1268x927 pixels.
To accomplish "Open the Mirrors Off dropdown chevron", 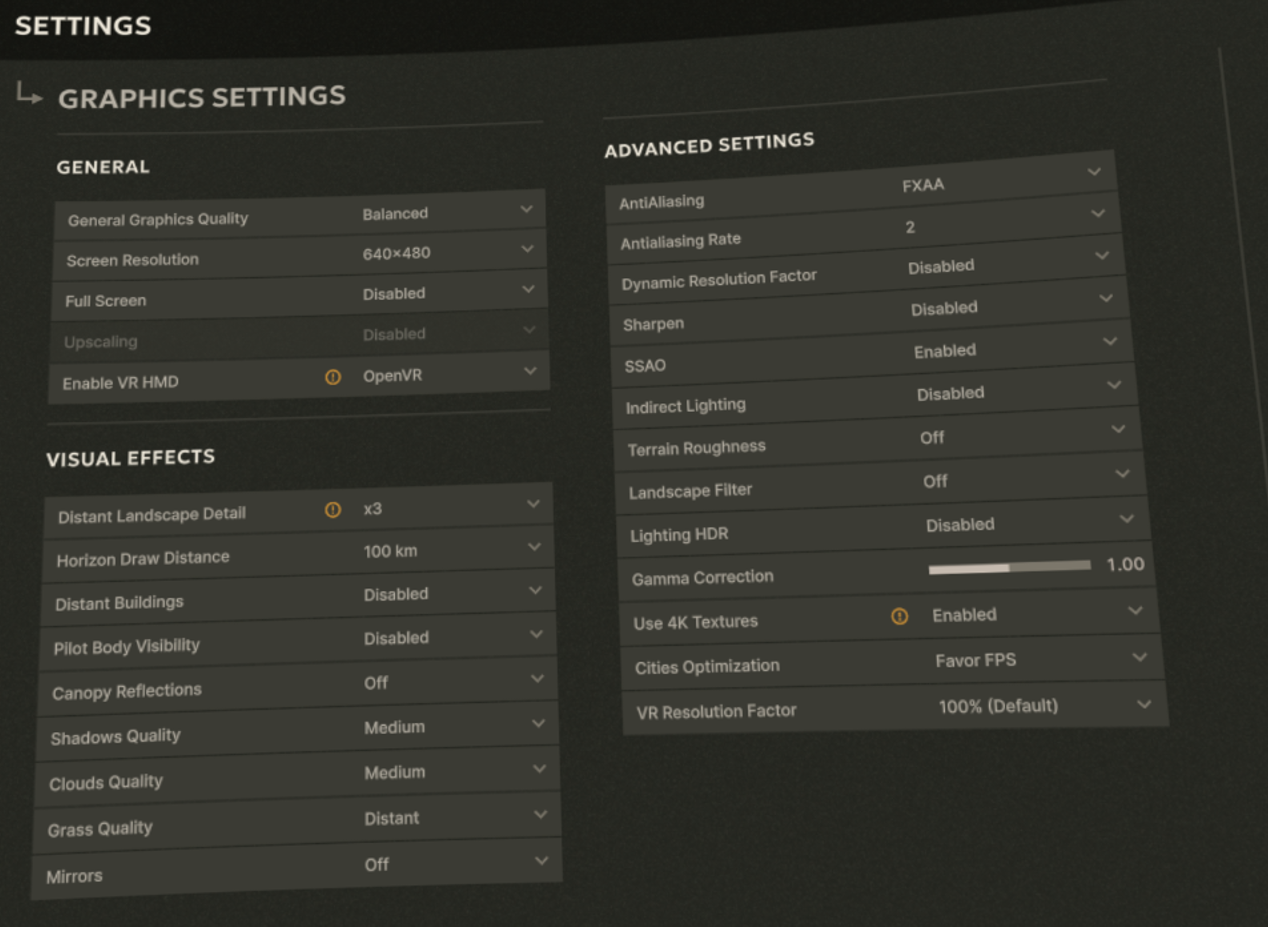I will (541, 860).
